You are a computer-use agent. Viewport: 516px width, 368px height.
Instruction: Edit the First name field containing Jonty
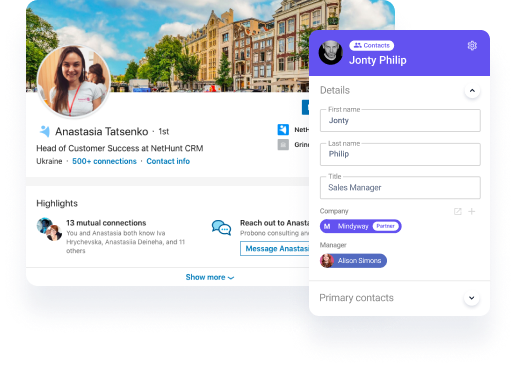[400, 120]
